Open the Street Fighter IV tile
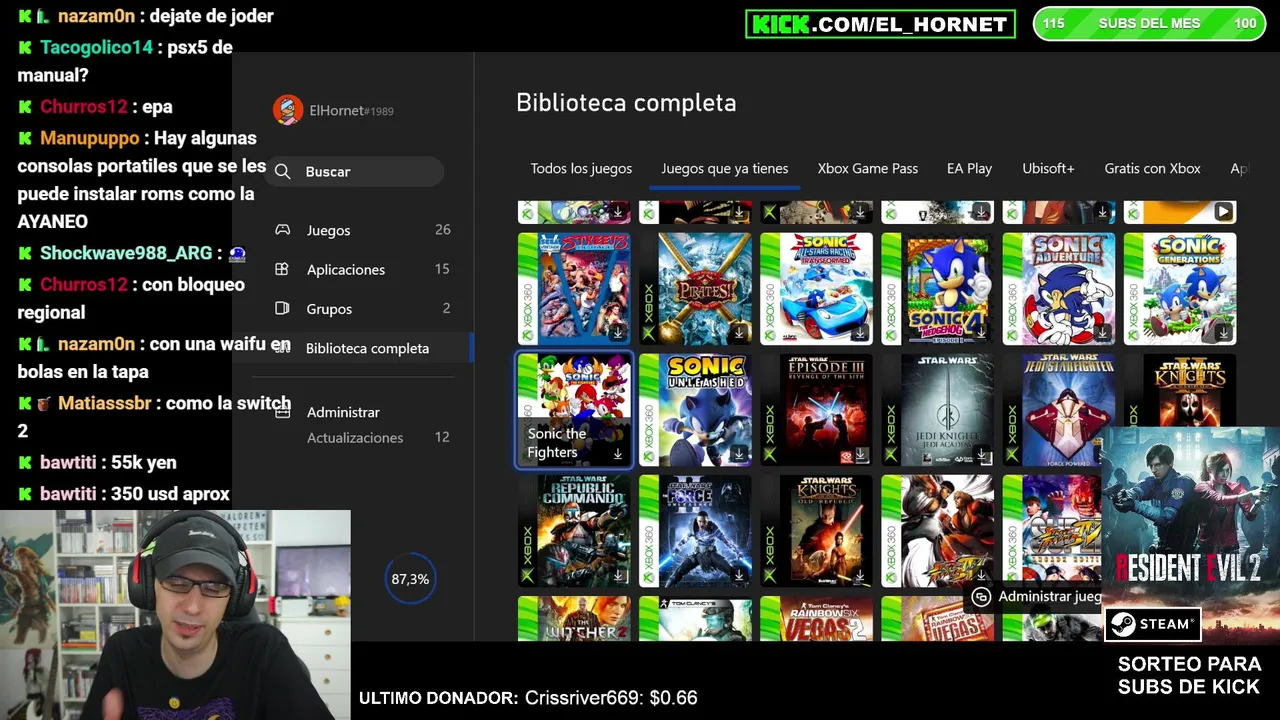The height and width of the screenshot is (720, 1280). (938, 531)
